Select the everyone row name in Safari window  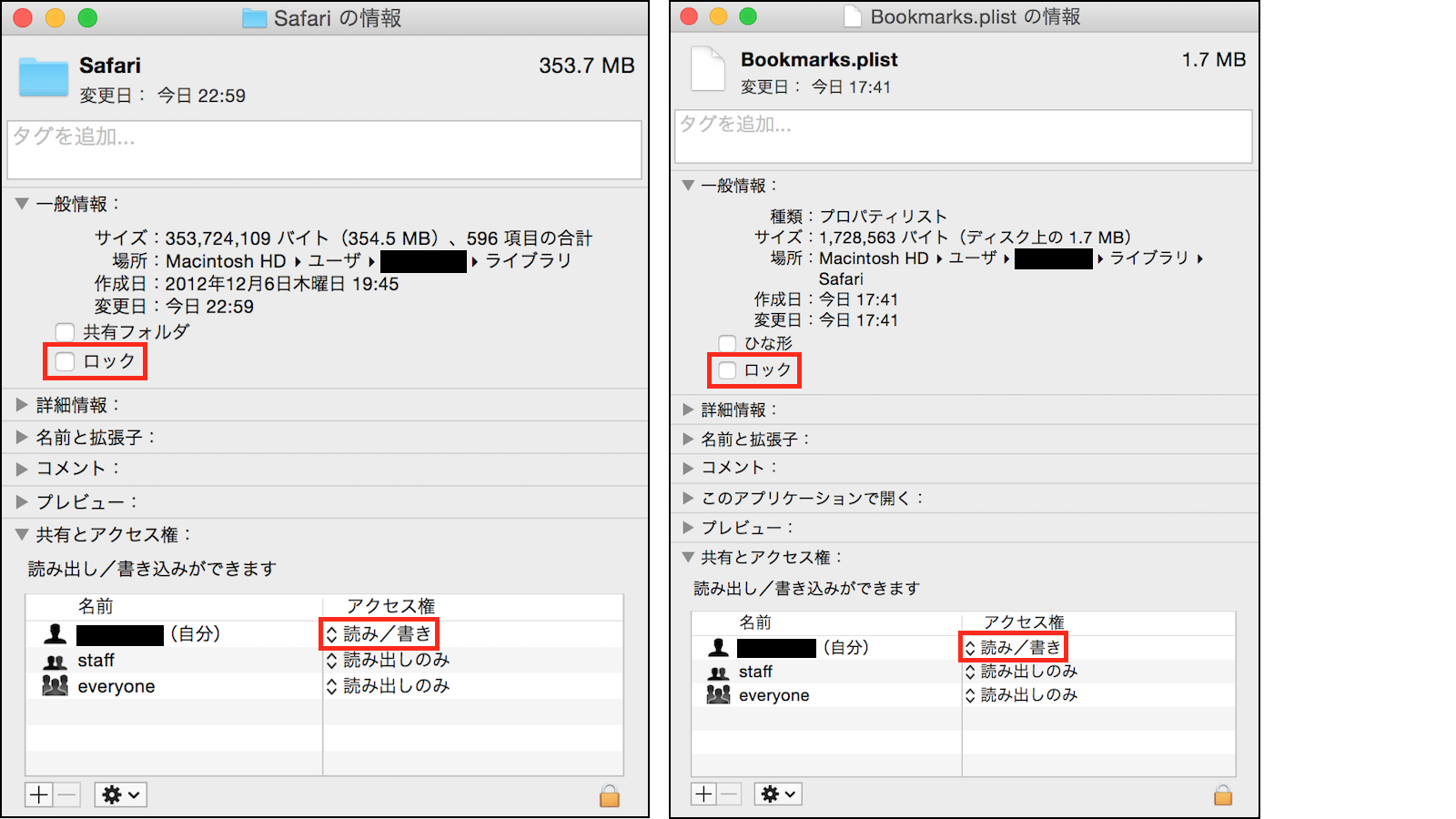[116, 686]
